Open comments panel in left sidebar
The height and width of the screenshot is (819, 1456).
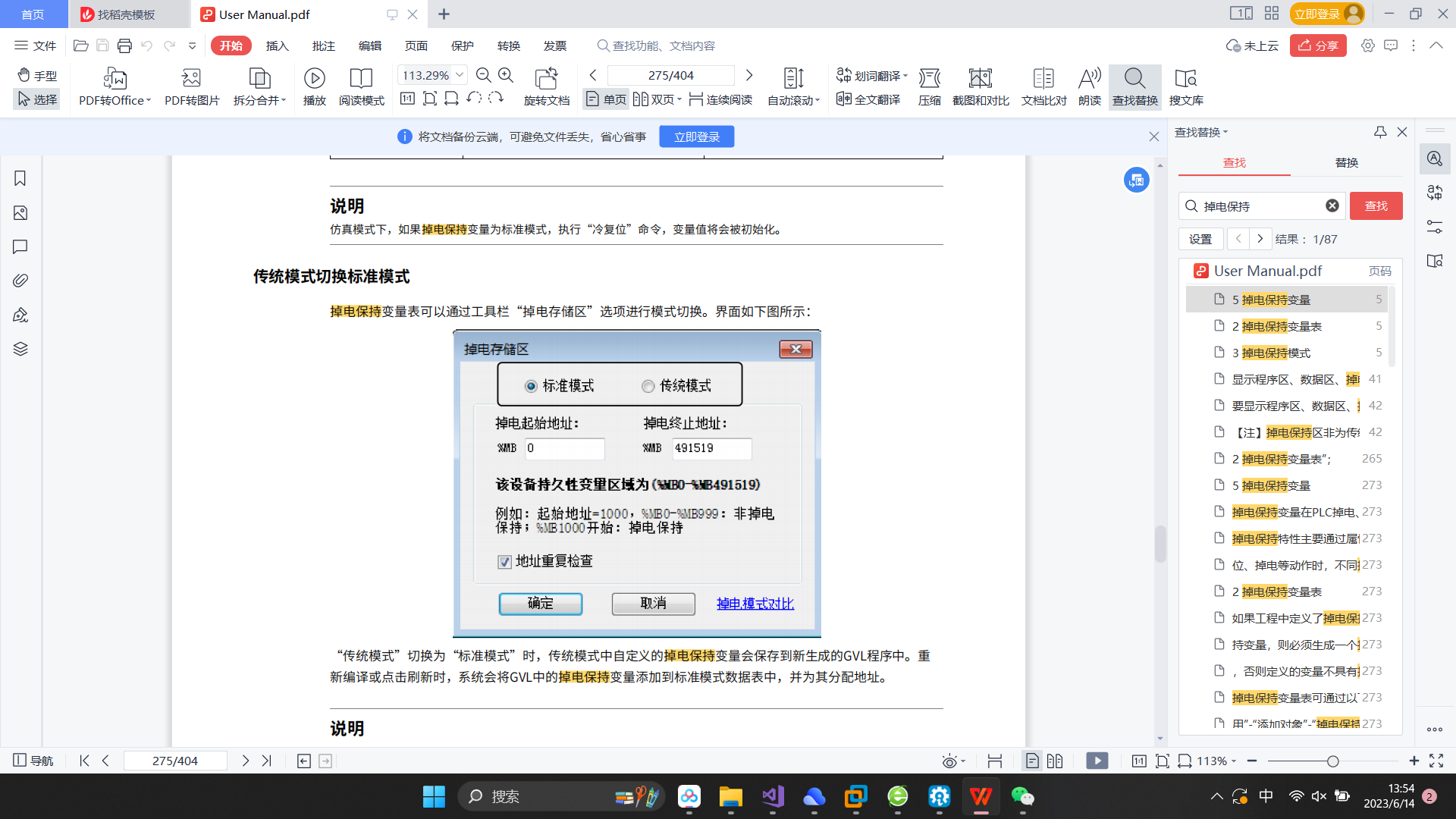coord(20,246)
